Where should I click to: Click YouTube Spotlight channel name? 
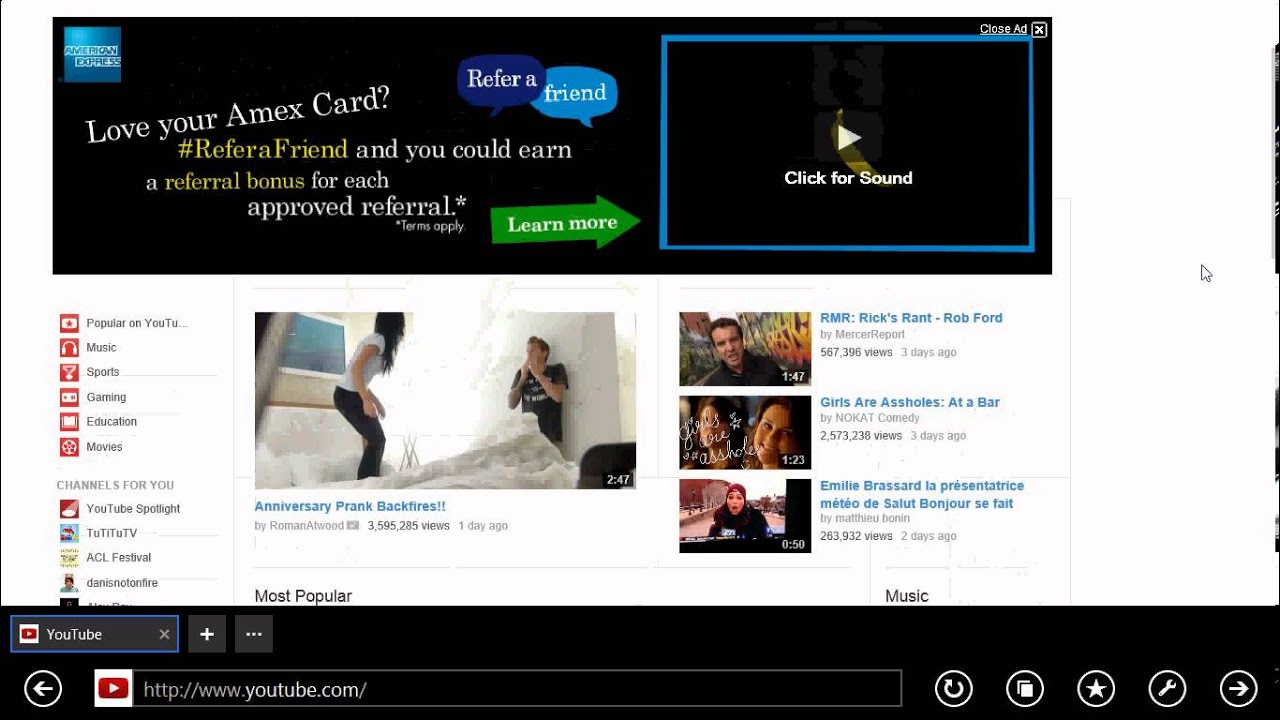(133, 509)
